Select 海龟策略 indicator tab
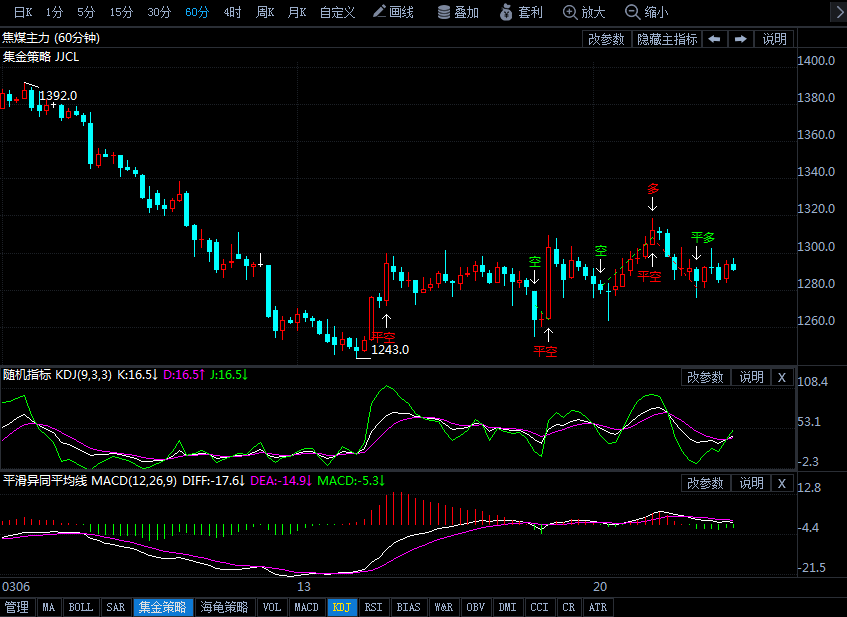The image size is (847, 617). 224,607
